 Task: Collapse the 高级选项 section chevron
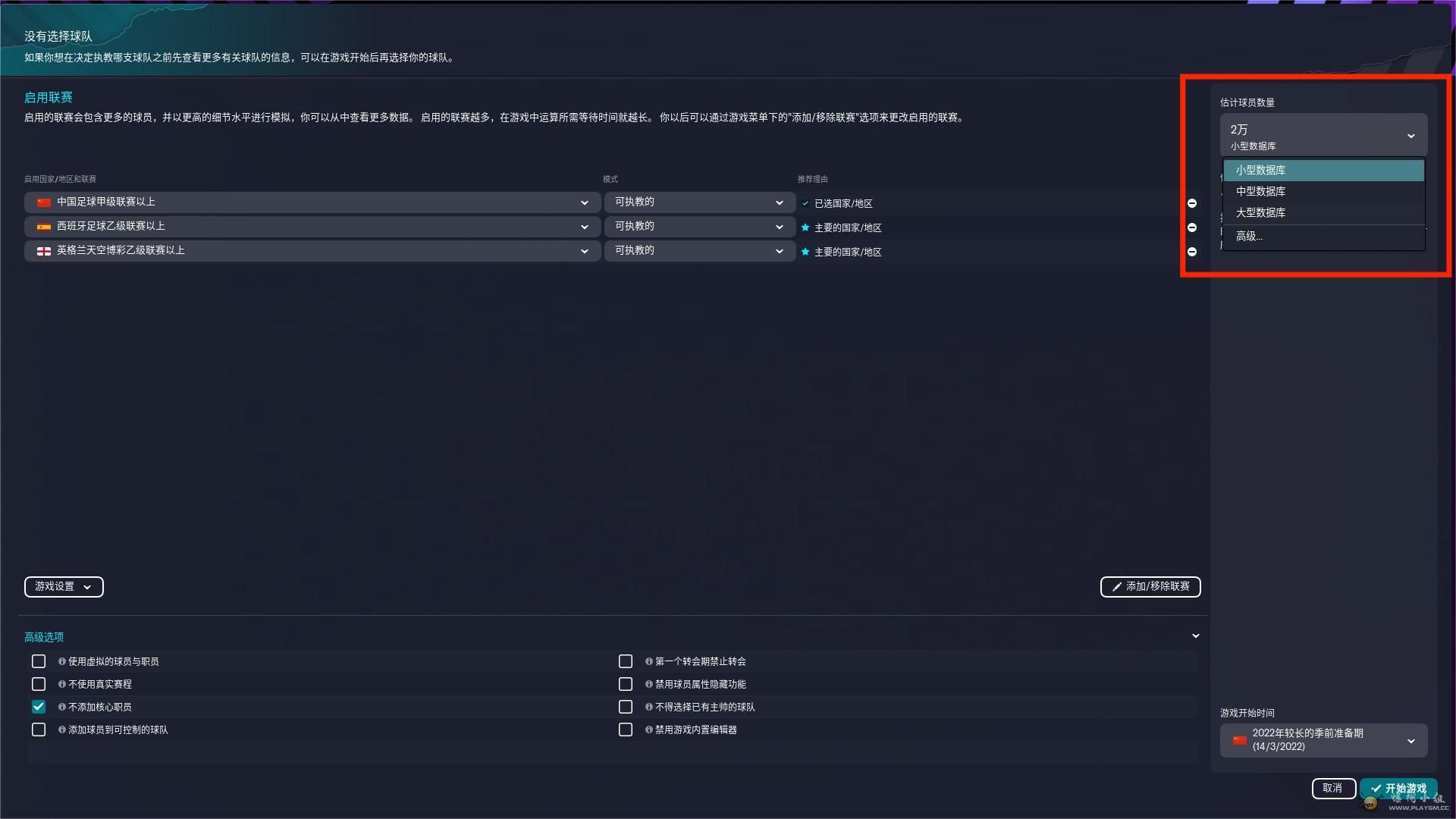click(1196, 636)
